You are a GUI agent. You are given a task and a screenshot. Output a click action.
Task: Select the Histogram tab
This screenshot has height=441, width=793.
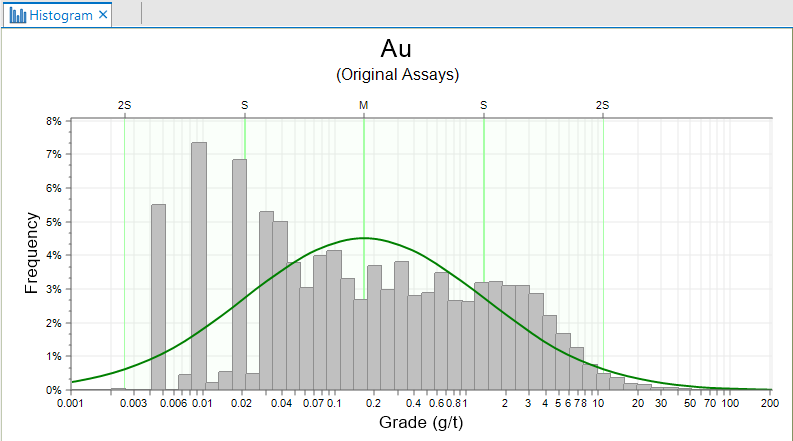click(x=57, y=15)
